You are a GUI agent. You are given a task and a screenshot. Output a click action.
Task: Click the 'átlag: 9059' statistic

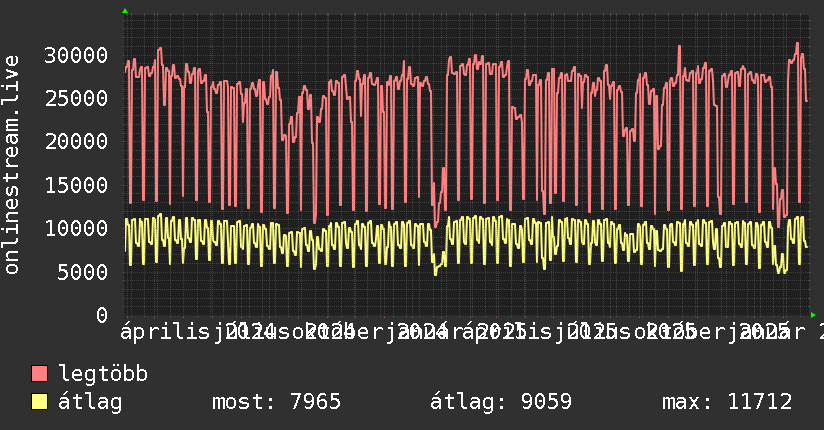click(x=501, y=402)
